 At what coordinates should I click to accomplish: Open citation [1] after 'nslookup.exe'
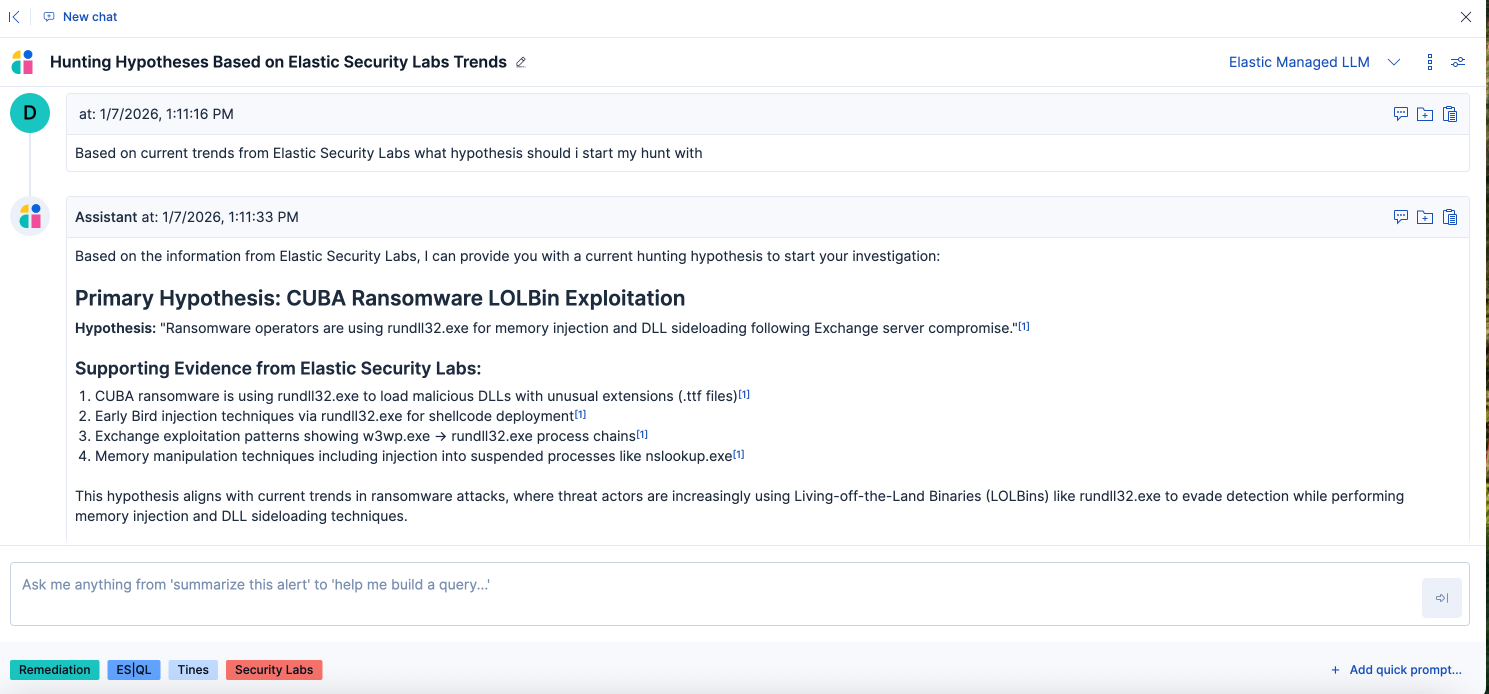click(739, 454)
